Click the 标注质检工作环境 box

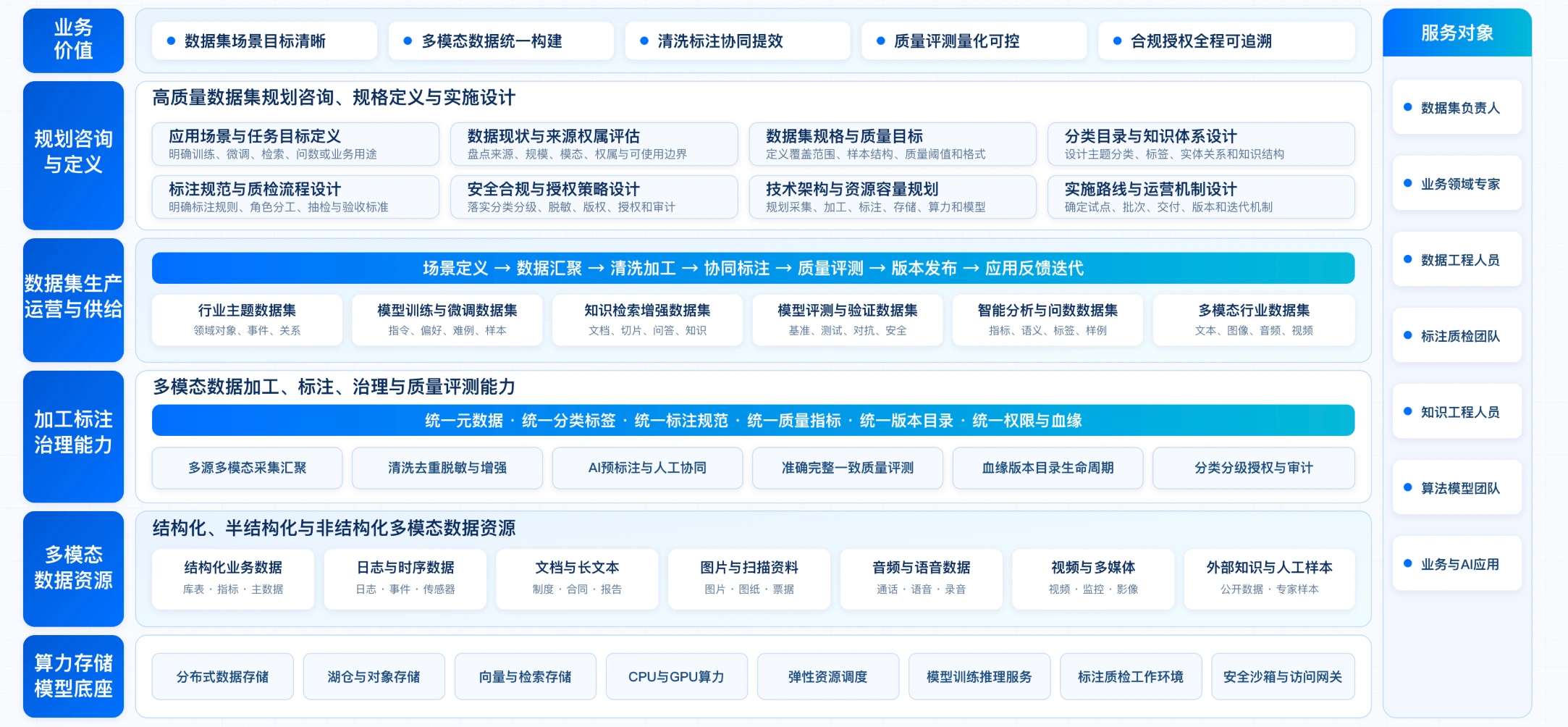pyautogui.click(x=1131, y=676)
